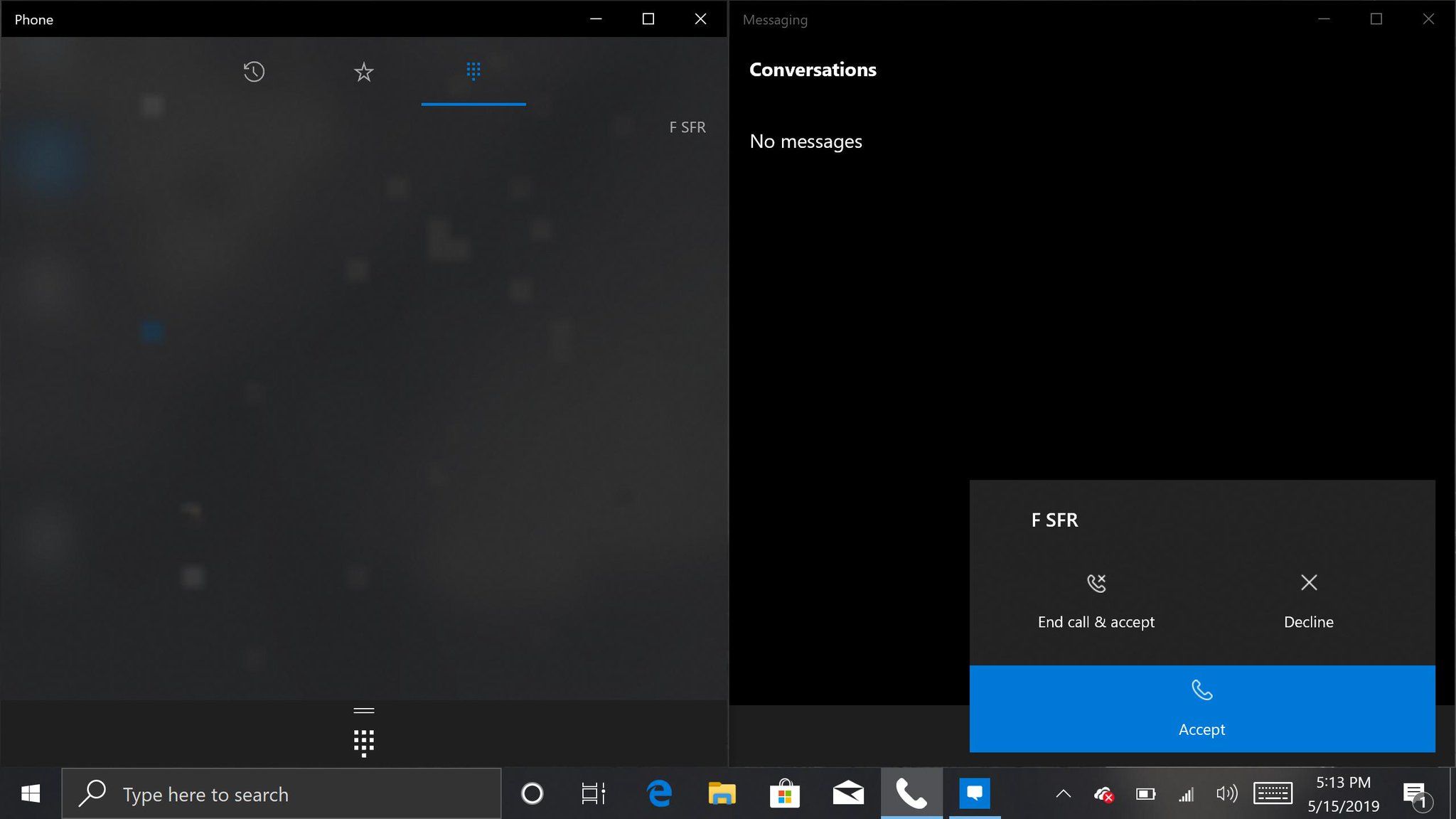Choose End call & accept

click(1096, 601)
